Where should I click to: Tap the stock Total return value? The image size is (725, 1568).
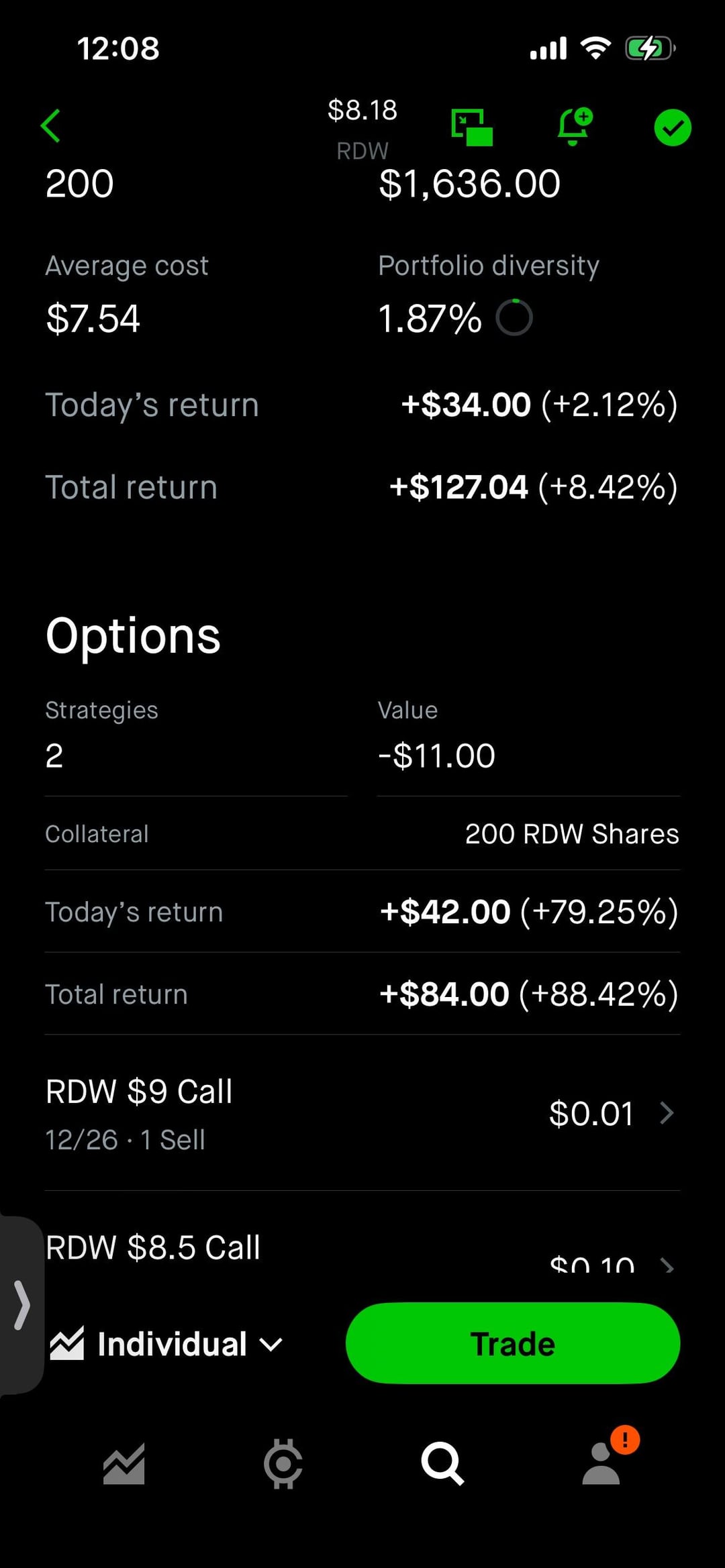pyautogui.click(x=533, y=487)
